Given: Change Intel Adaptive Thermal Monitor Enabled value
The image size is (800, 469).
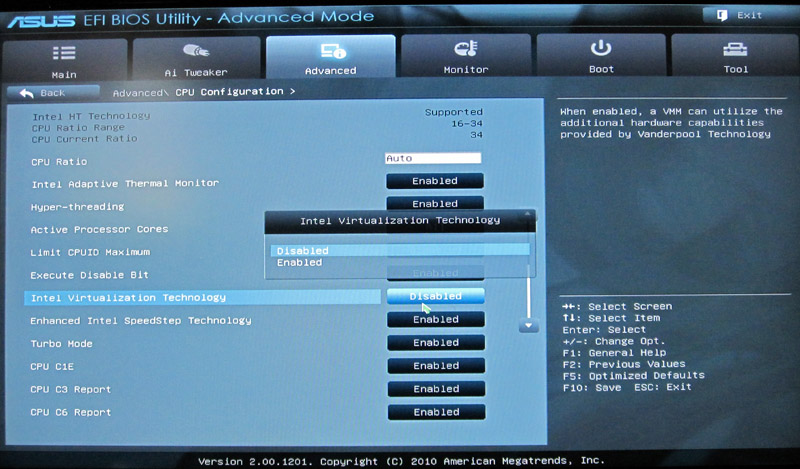Looking at the screenshot, I should pos(435,181).
